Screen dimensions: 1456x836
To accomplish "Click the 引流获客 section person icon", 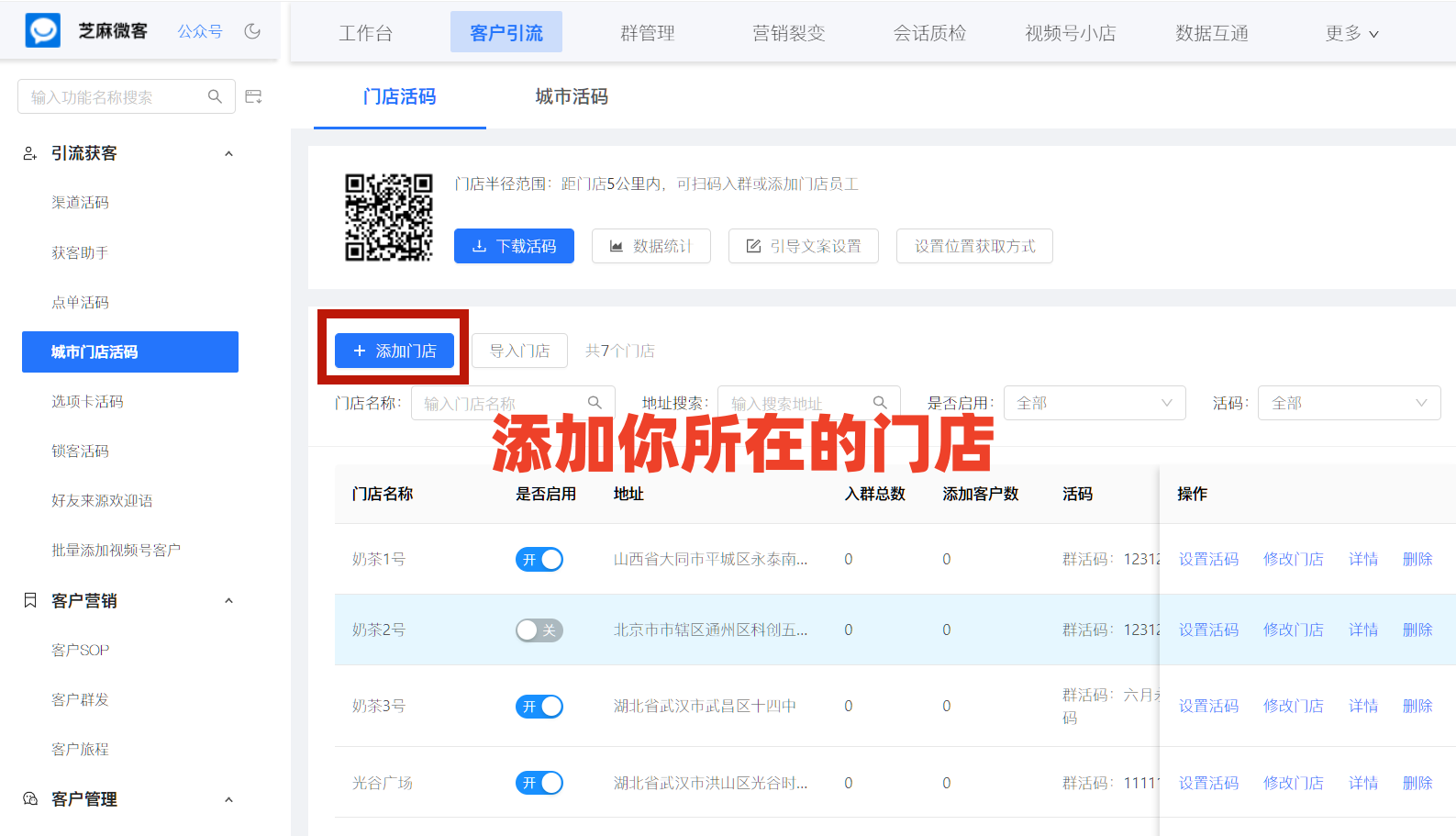I will point(30,153).
